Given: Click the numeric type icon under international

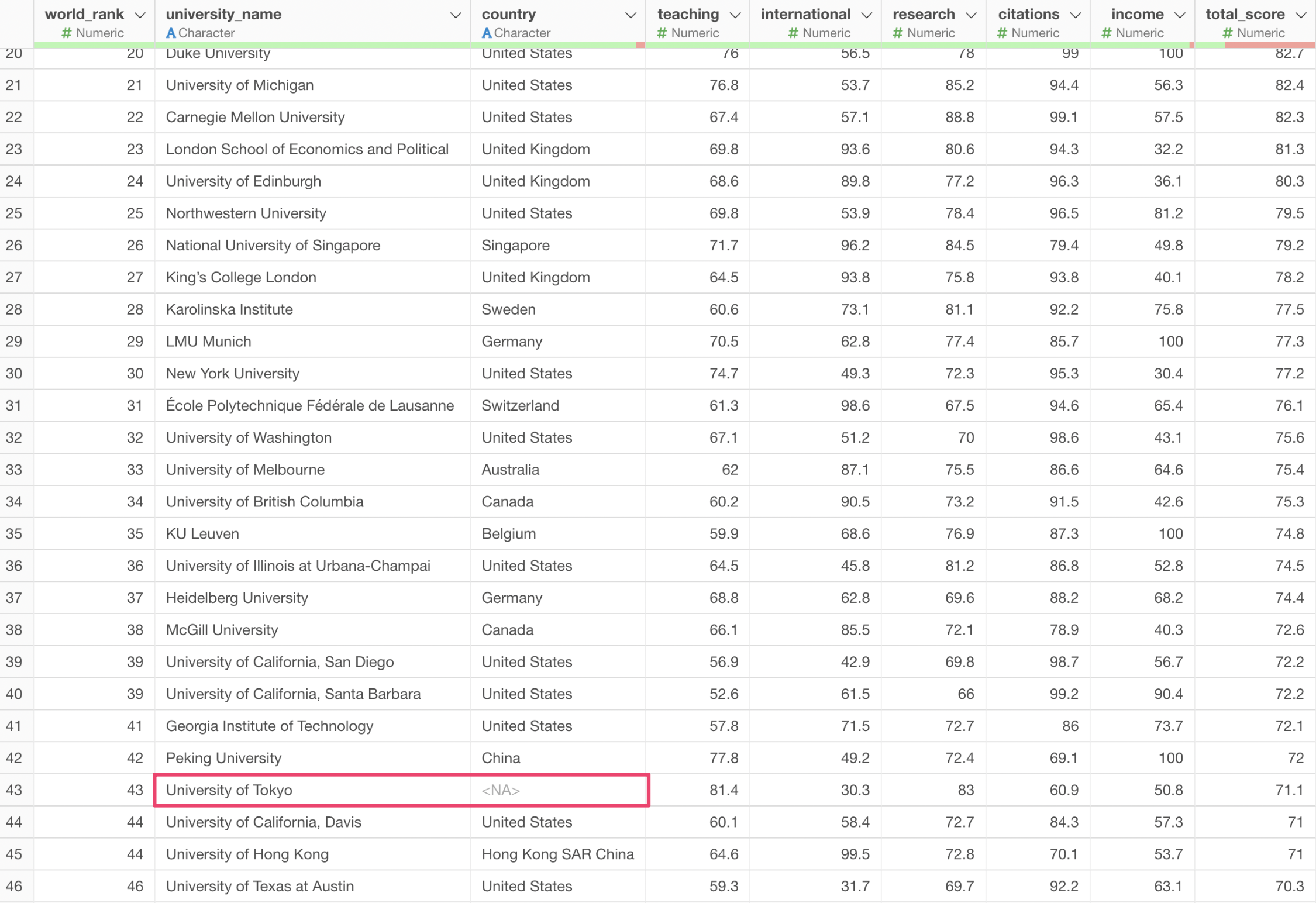Looking at the screenshot, I should [x=793, y=33].
